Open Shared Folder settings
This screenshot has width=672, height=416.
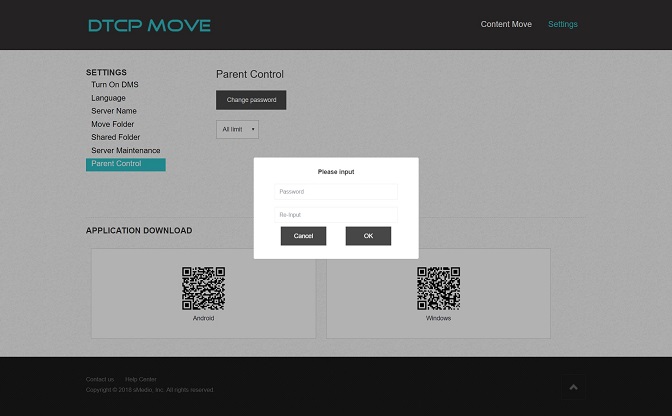pos(115,137)
